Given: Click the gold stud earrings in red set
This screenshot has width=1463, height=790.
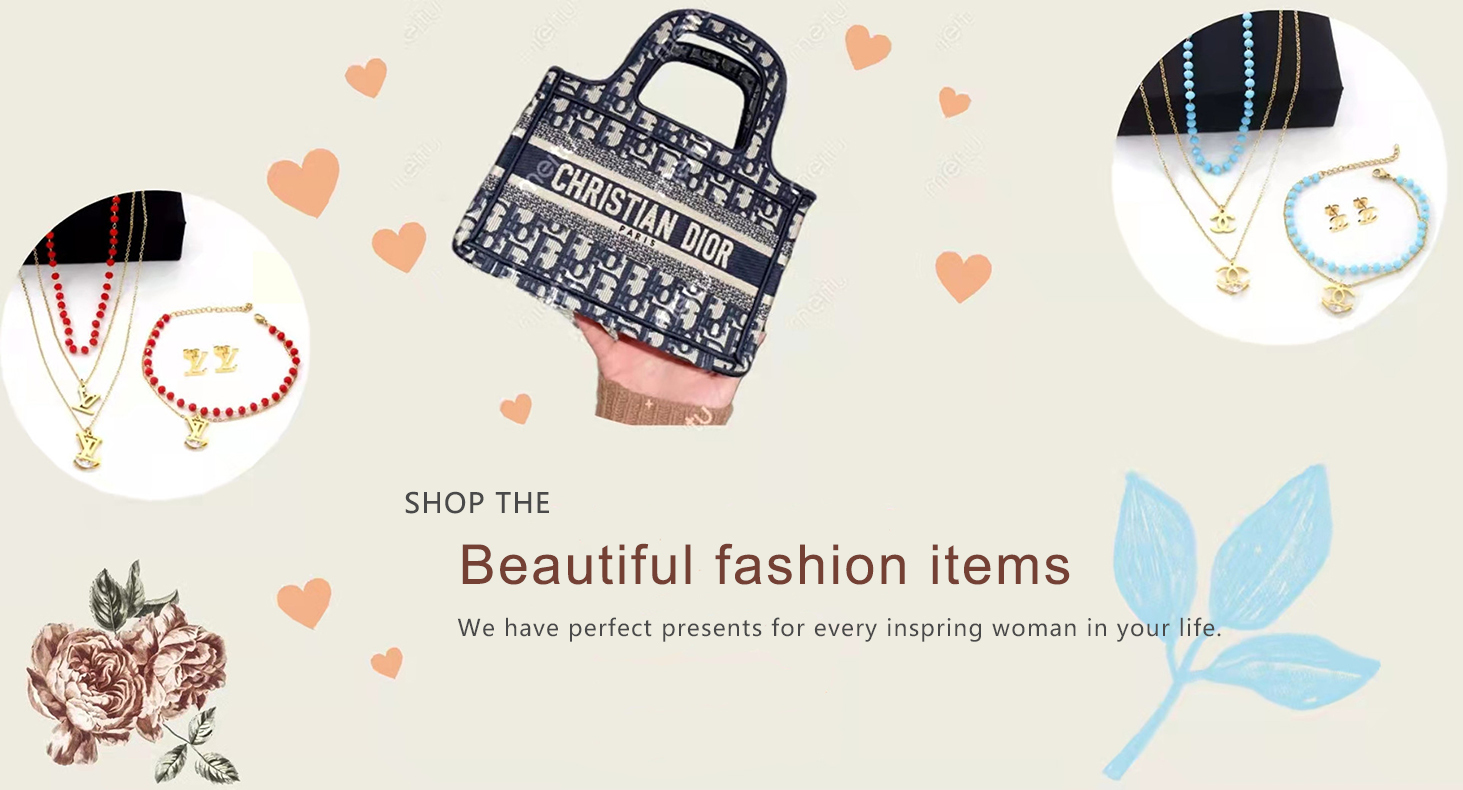Looking at the screenshot, I should 211,360.
